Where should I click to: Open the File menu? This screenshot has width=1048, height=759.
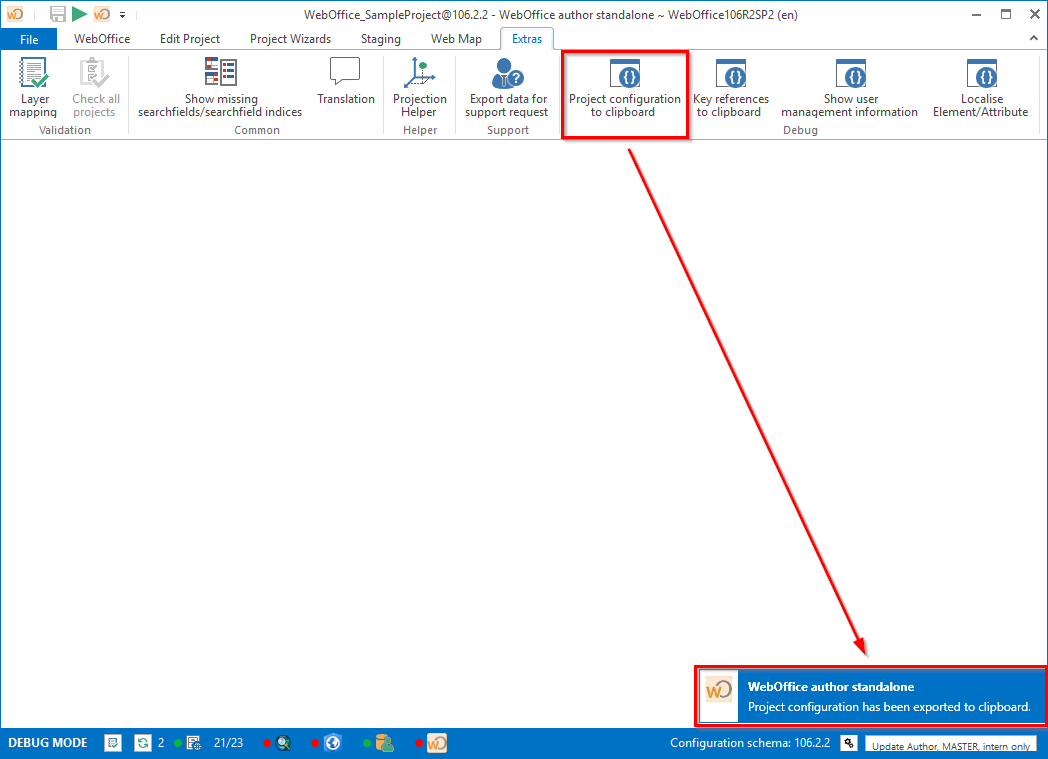(x=28, y=39)
